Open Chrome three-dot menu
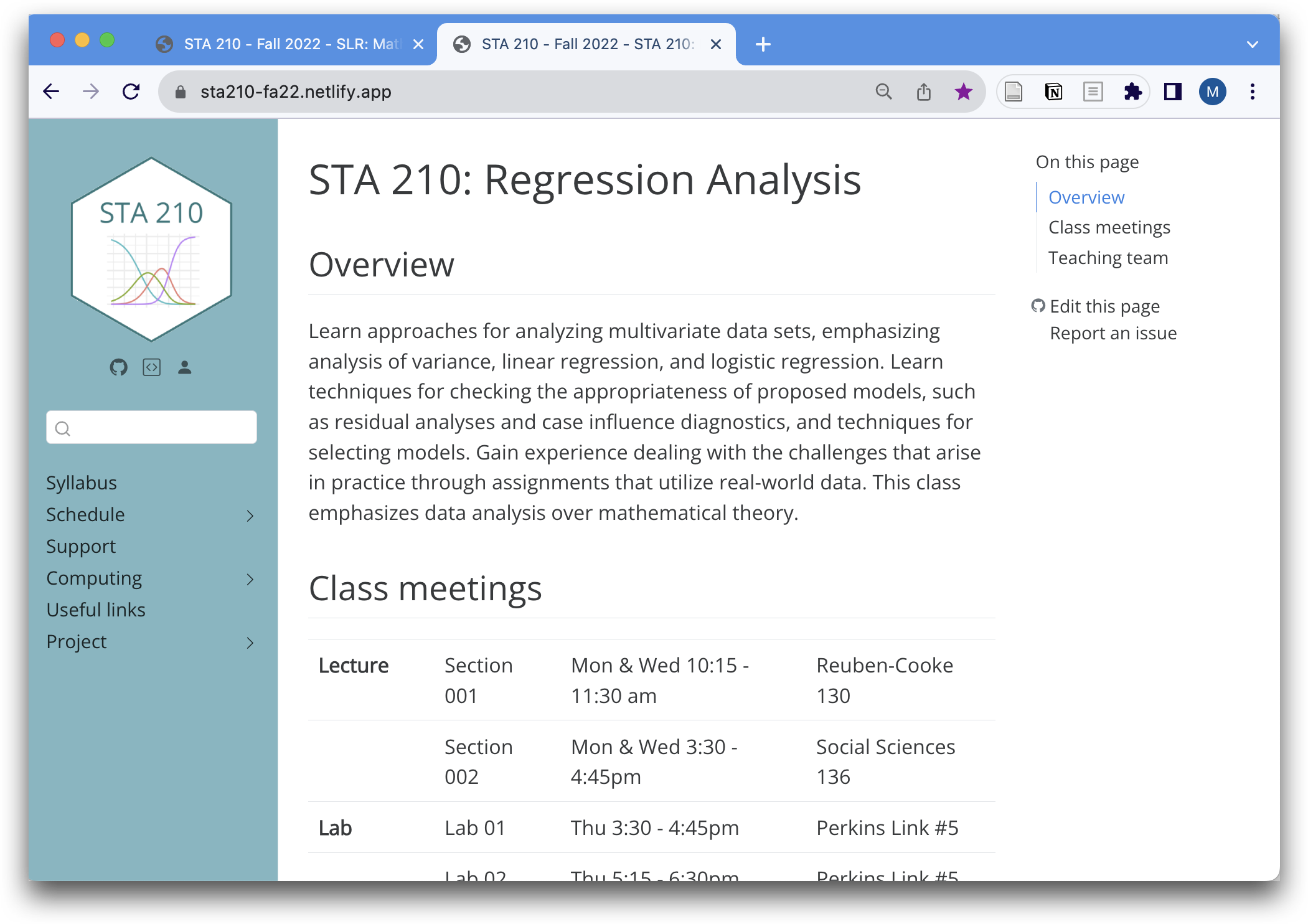 [1252, 92]
